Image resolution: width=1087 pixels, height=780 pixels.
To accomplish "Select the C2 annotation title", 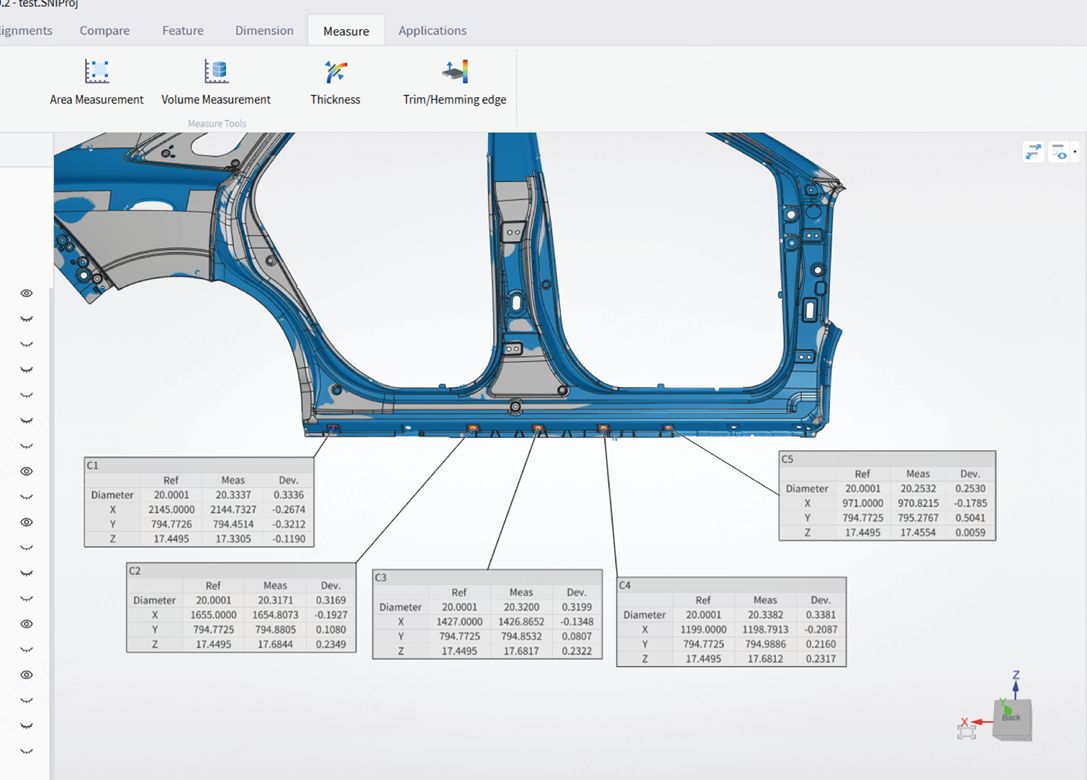I will click(x=134, y=571).
